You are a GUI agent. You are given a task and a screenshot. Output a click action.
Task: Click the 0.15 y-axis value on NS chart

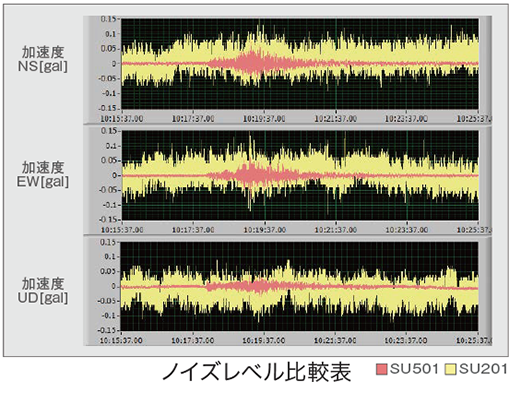pos(108,19)
